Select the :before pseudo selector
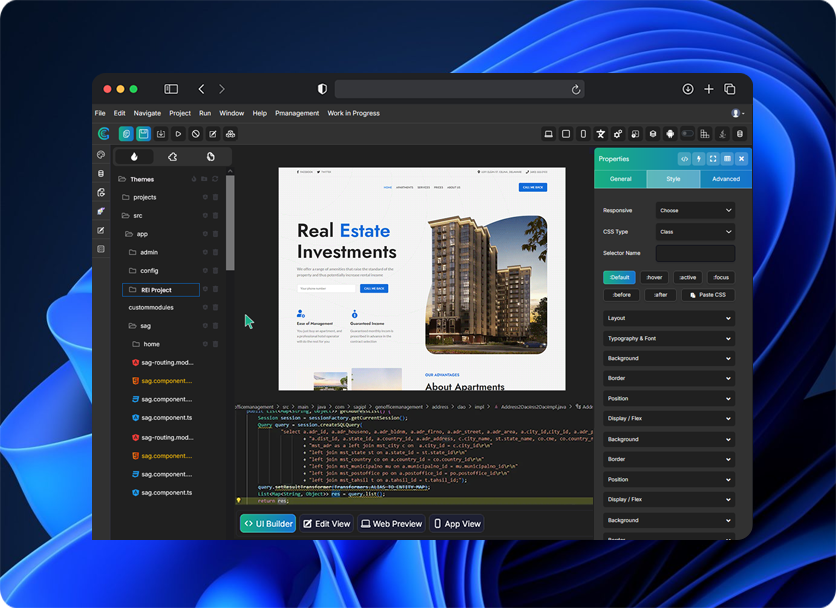The width and height of the screenshot is (836, 608). coord(622,295)
